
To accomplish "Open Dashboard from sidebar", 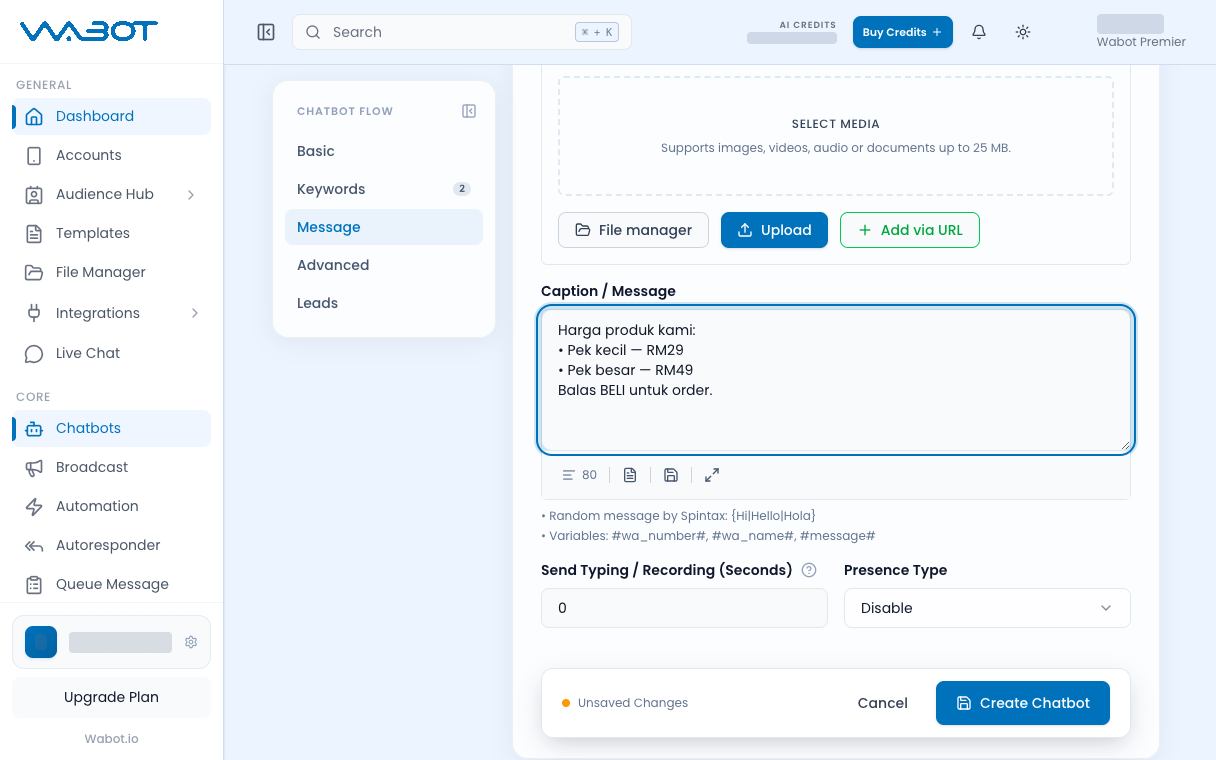I will tap(111, 116).
